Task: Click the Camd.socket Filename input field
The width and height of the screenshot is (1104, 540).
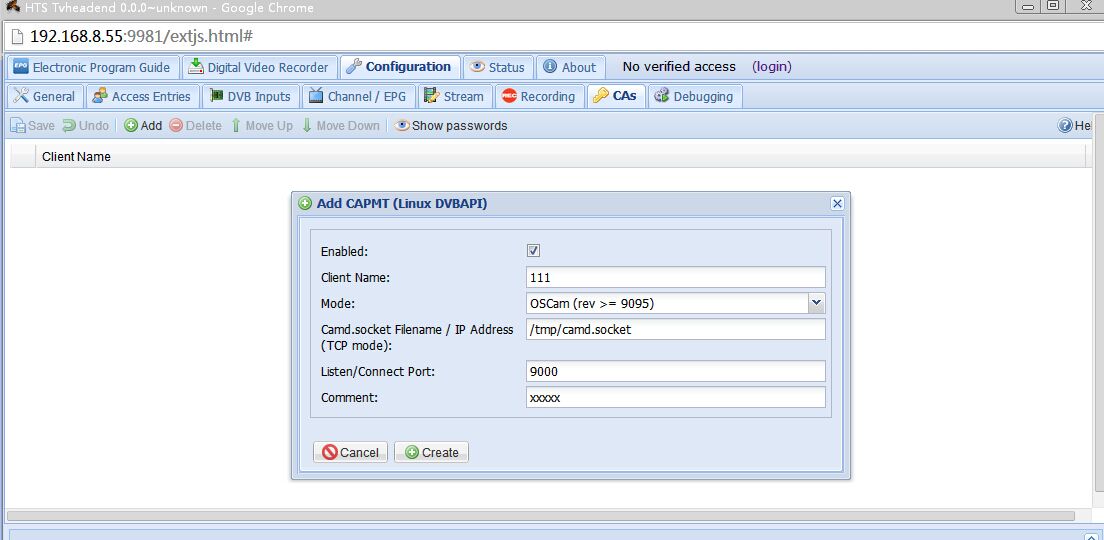Action: tap(675, 329)
